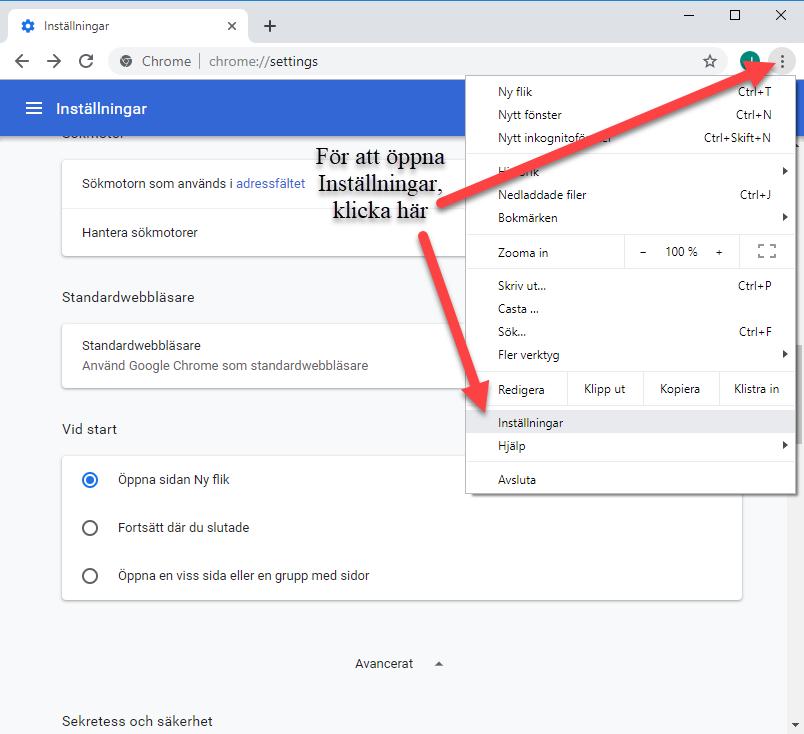Choose Avsluta to quit Chrome

point(631,480)
